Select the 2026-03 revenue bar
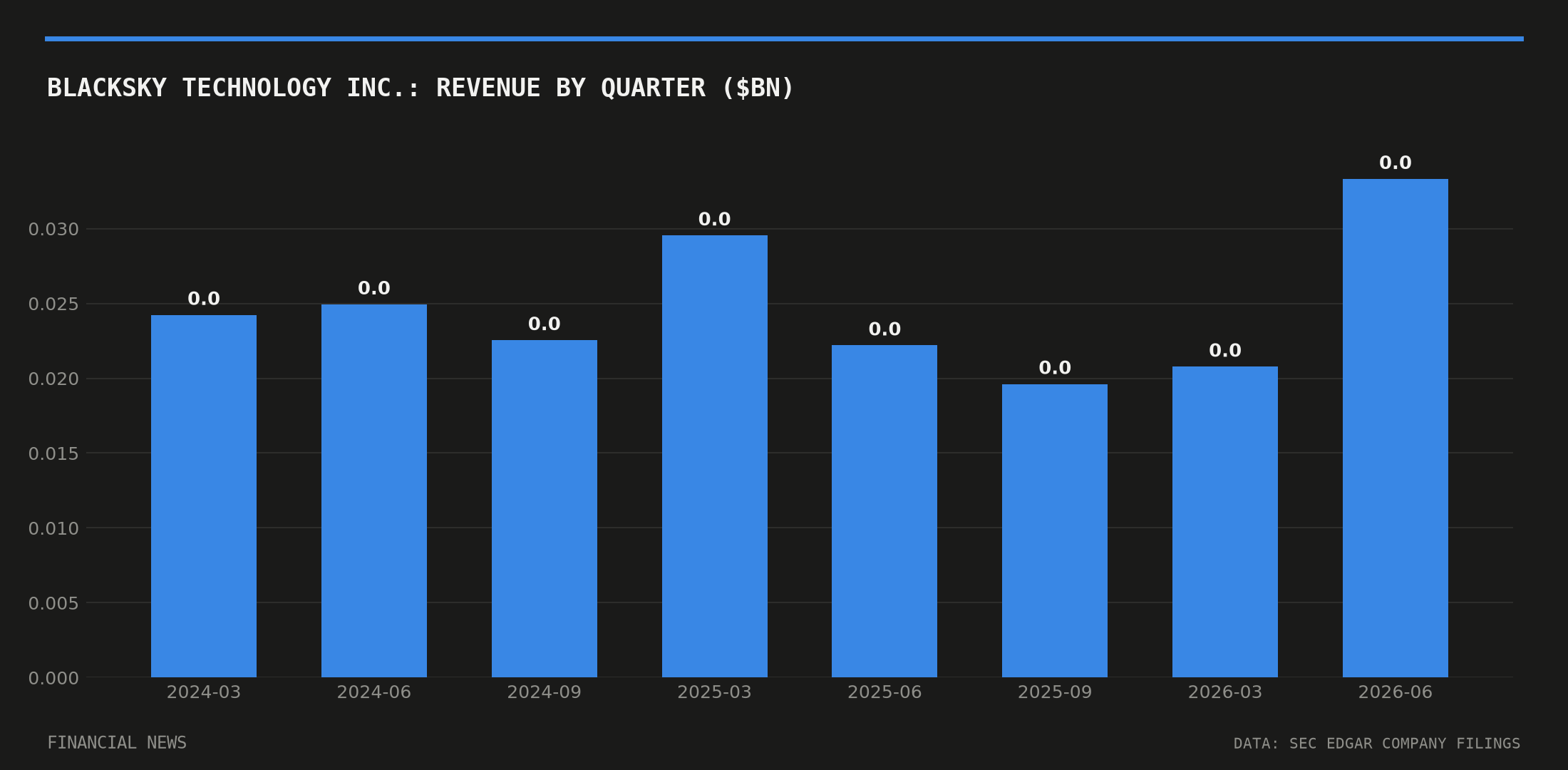Image resolution: width=1568 pixels, height=770 pixels. click(x=1225, y=522)
